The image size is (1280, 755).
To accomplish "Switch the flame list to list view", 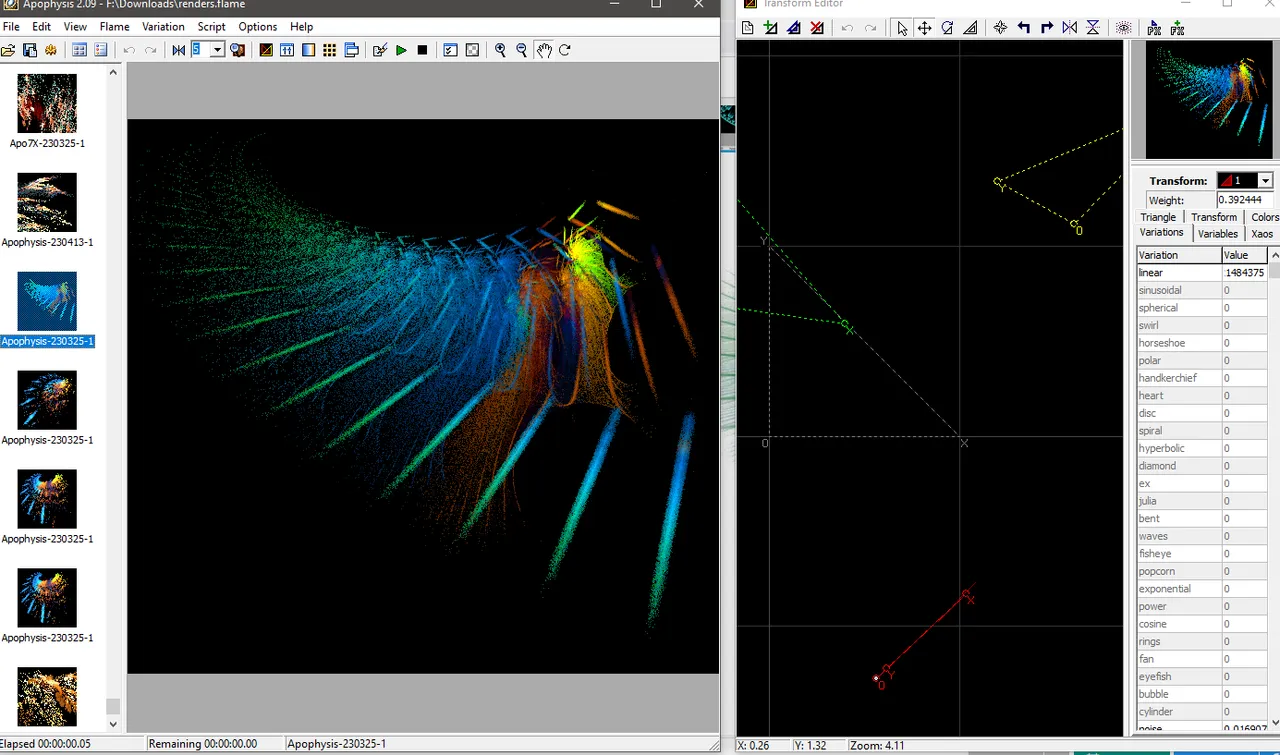I will 100,50.
